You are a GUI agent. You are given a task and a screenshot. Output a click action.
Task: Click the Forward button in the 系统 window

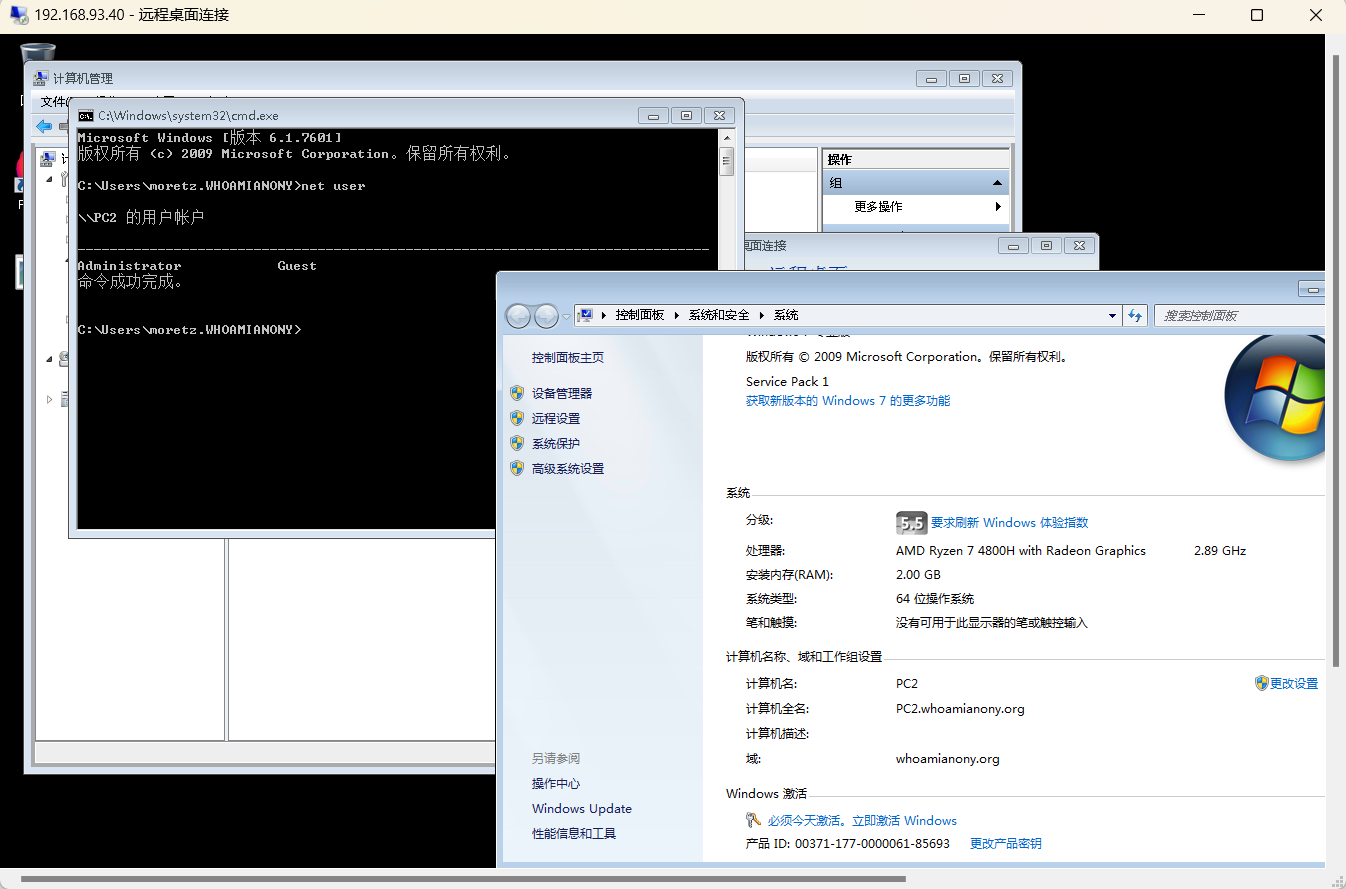tap(546, 316)
